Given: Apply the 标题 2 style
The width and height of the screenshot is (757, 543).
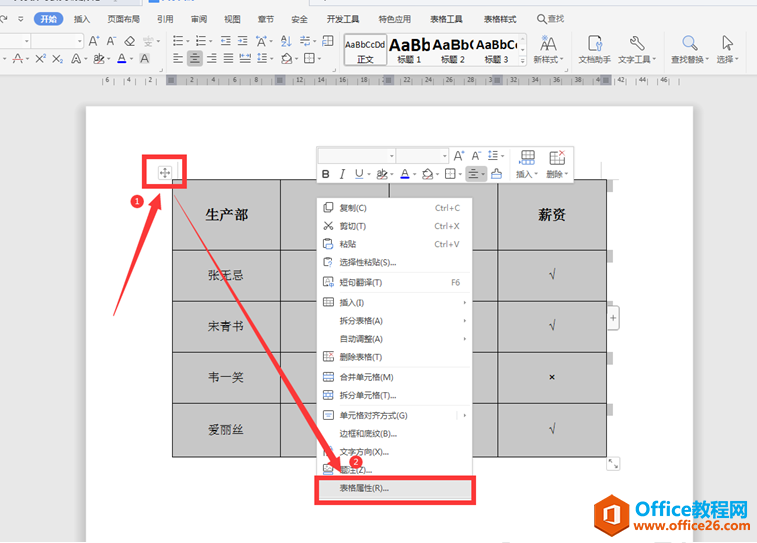Looking at the screenshot, I should pos(452,50).
